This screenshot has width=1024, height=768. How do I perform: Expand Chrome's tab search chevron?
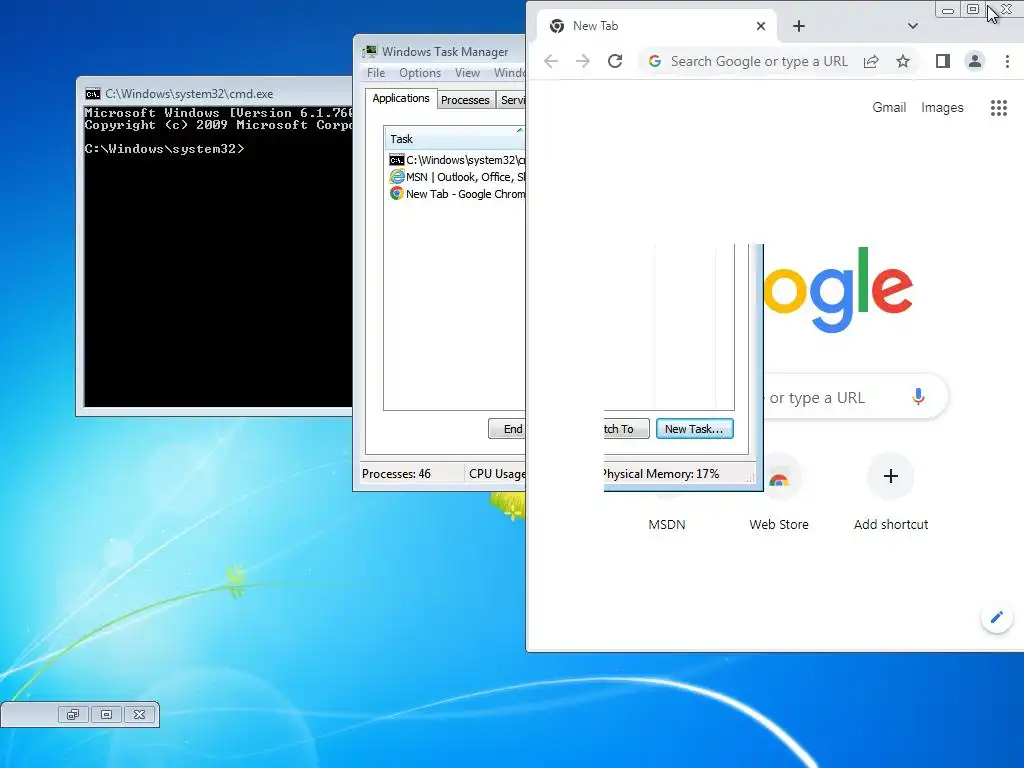(x=913, y=26)
